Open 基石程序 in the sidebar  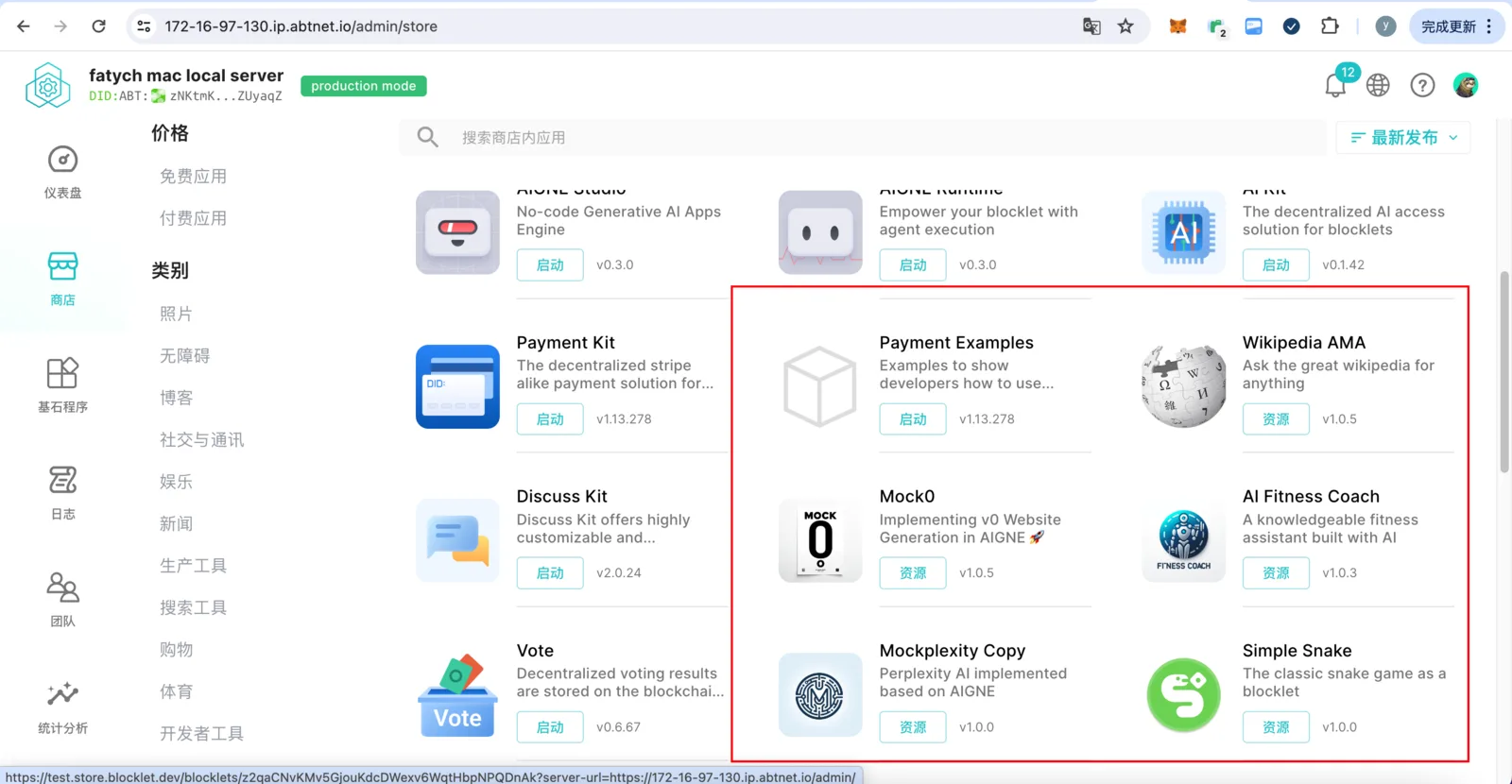pos(62,386)
